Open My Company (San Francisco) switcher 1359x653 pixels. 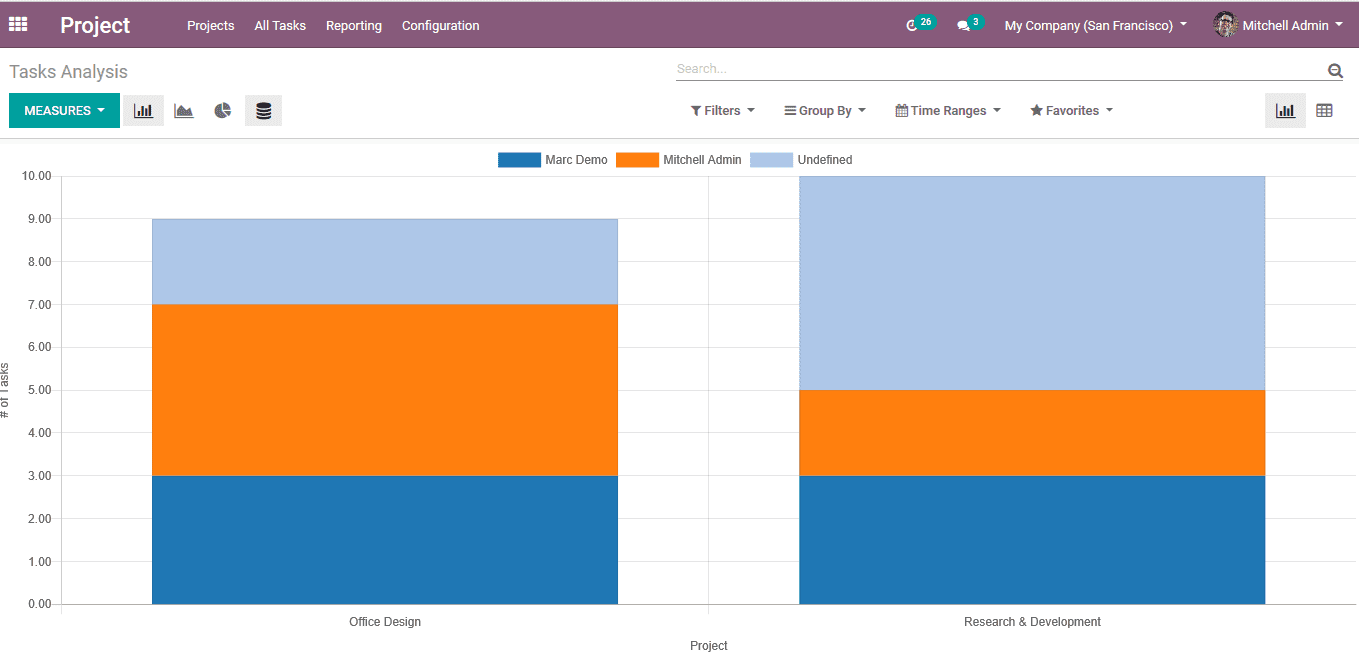pos(1096,25)
